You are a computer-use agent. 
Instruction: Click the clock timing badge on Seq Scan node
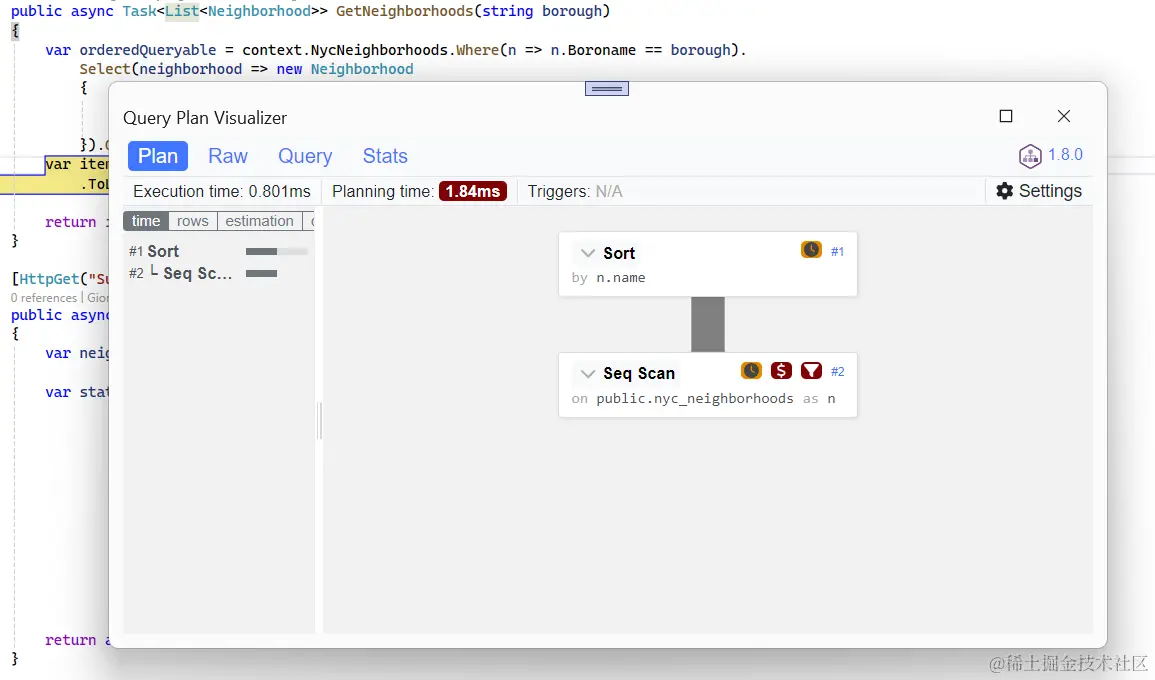751,370
